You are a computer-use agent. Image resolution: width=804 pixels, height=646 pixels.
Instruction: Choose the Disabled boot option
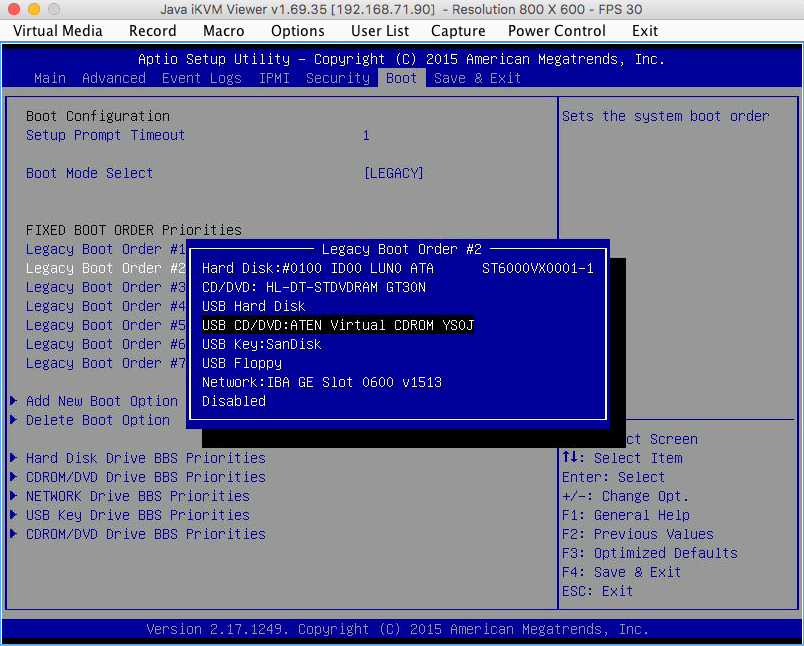[233, 401]
